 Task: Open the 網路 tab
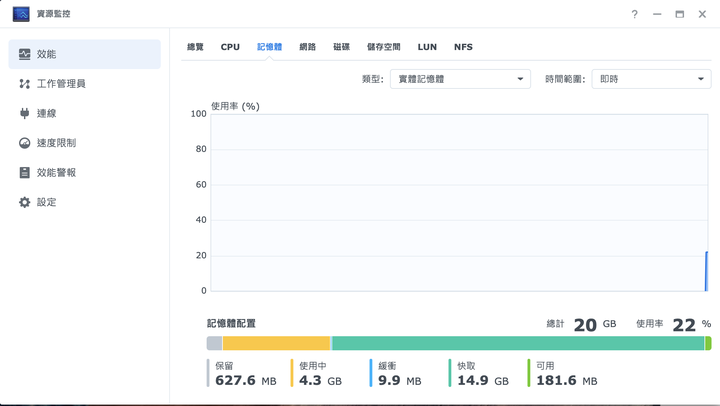[x=307, y=47]
